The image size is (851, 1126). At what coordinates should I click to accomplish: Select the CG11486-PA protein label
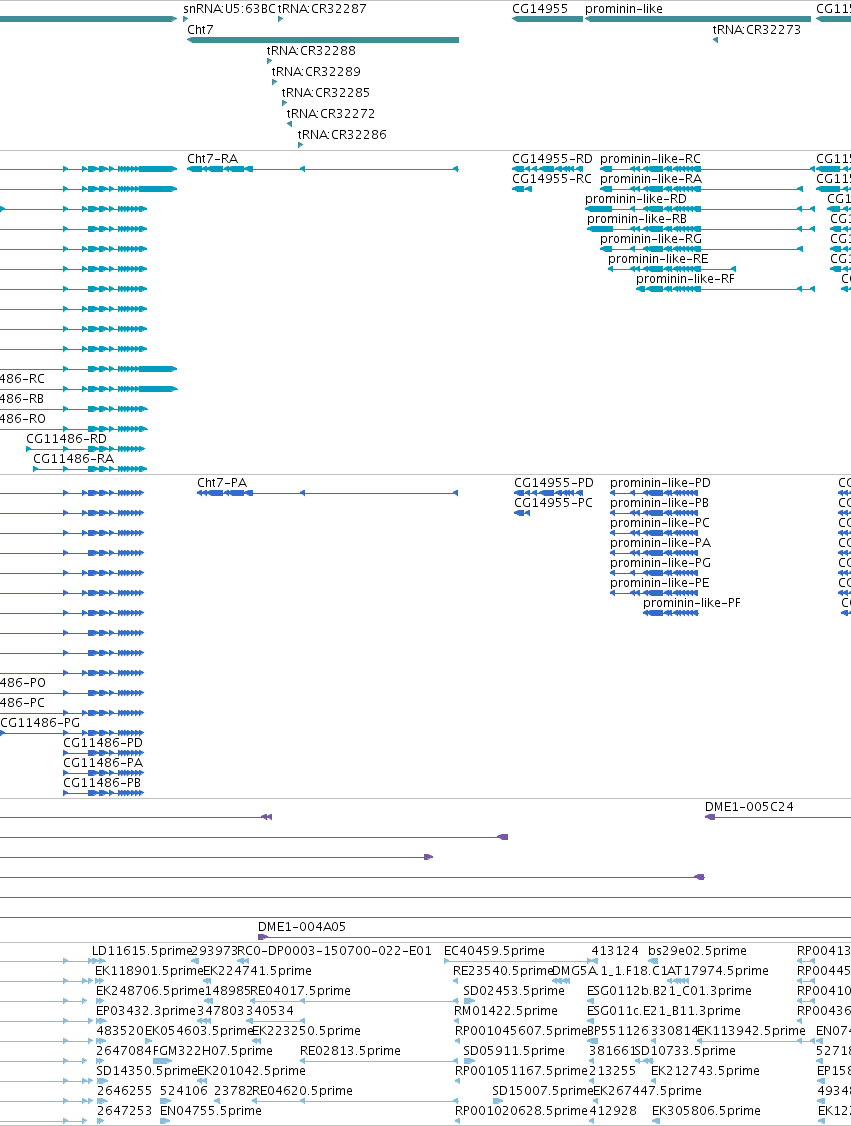[103, 763]
